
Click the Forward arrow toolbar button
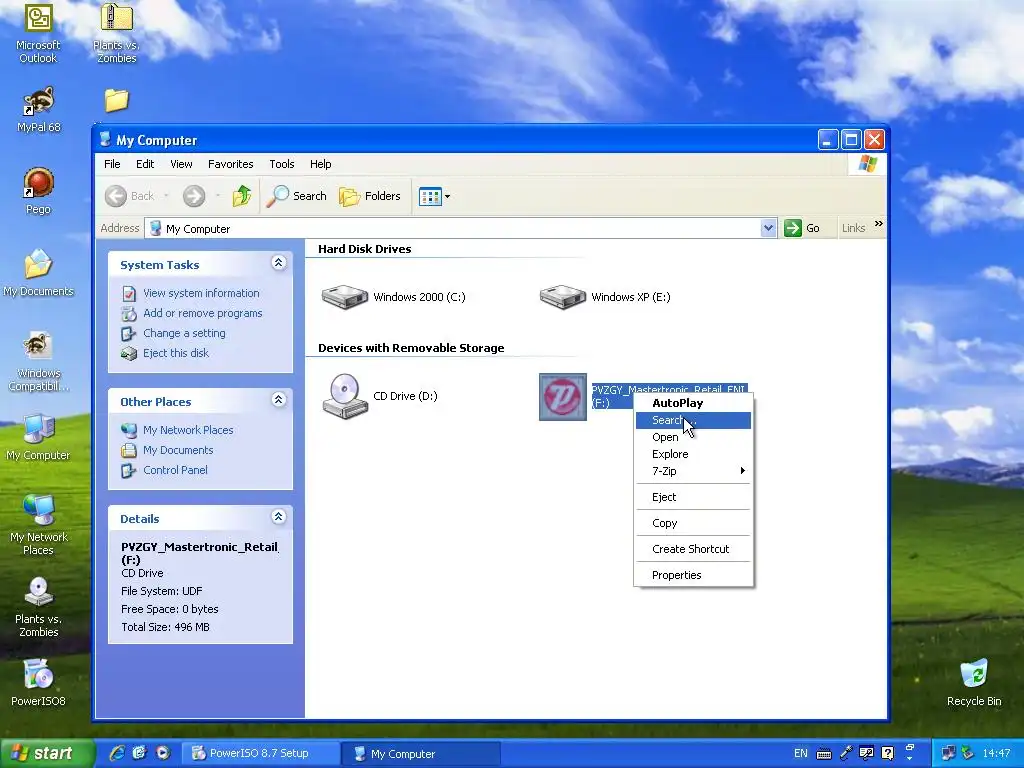tap(194, 195)
